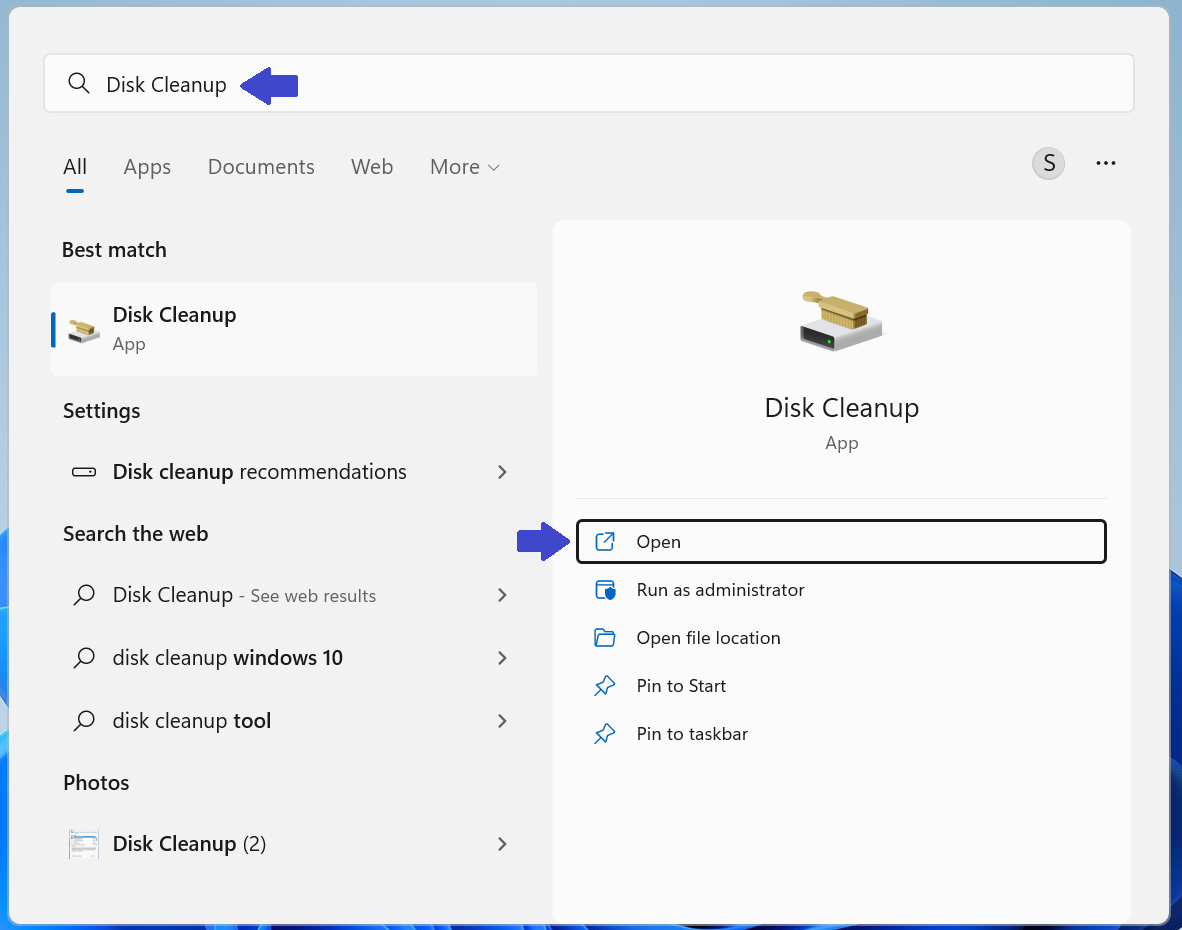Open the three-dot options menu
The image size is (1182, 930).
point(1105,163)
